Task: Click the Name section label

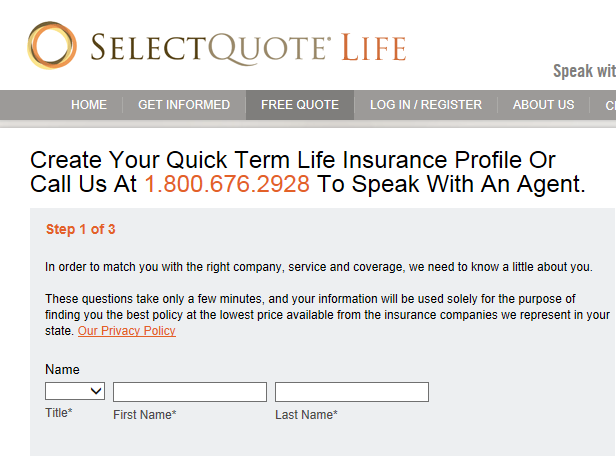Action: click(x=62, y=369)
